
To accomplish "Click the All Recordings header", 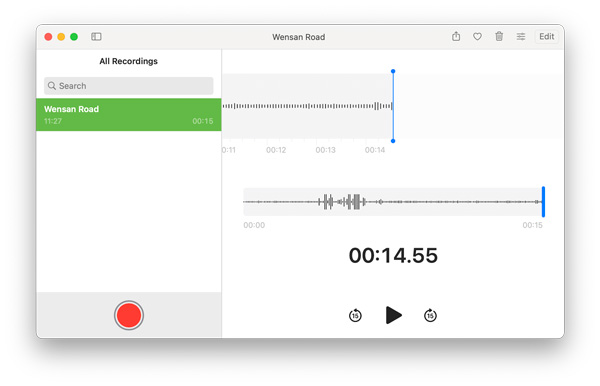I will pyautogui.click(x=129, y=61).
